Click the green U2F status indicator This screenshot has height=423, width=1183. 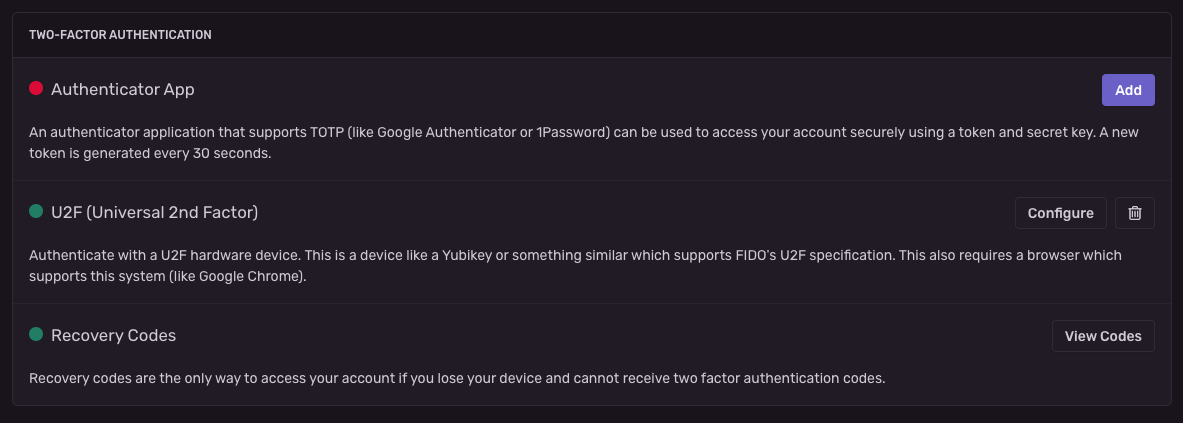point(36,212)
